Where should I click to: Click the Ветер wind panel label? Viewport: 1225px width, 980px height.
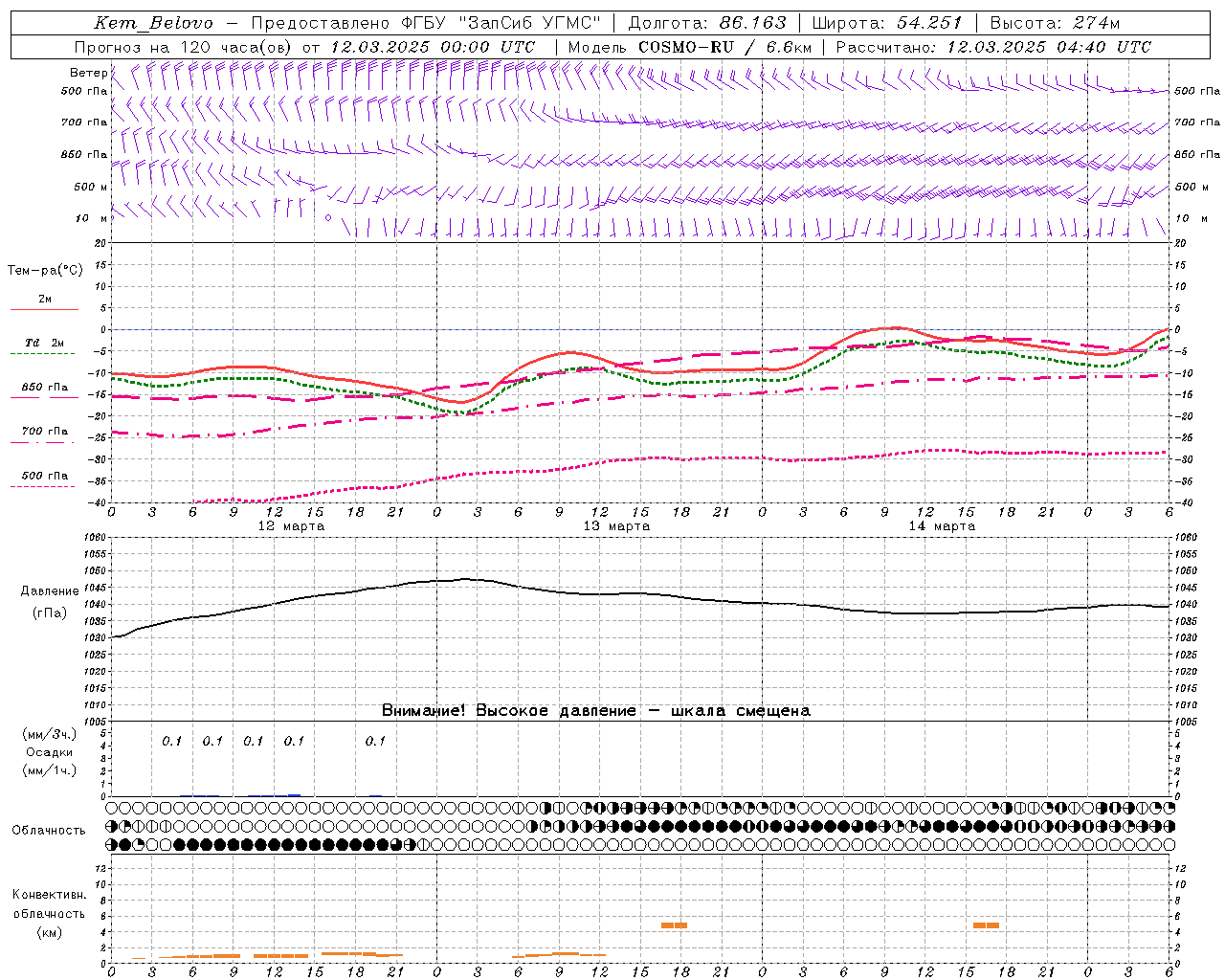(x=88, y=73)
